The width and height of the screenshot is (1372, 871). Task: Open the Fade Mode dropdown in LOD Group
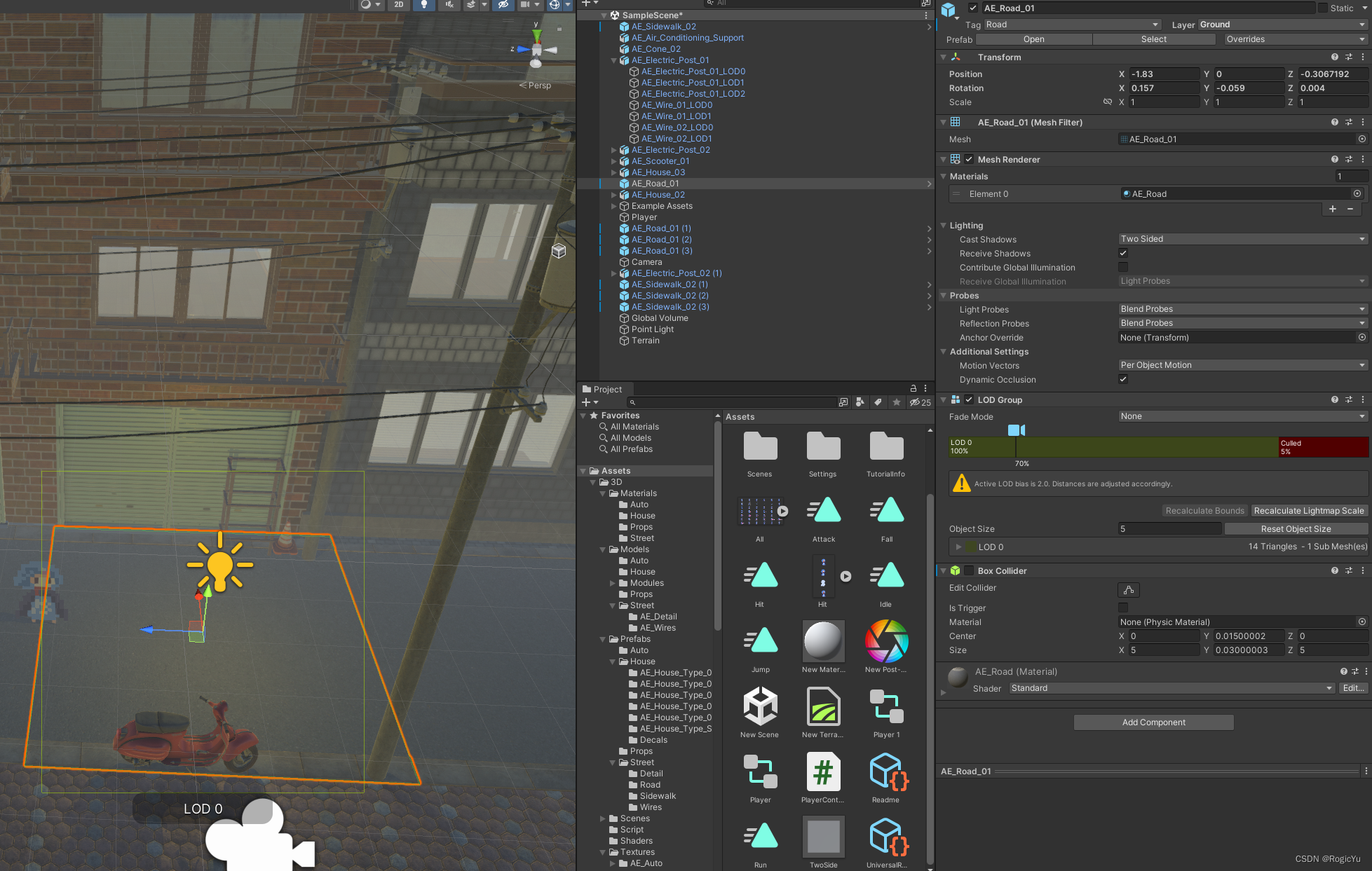1241,416
